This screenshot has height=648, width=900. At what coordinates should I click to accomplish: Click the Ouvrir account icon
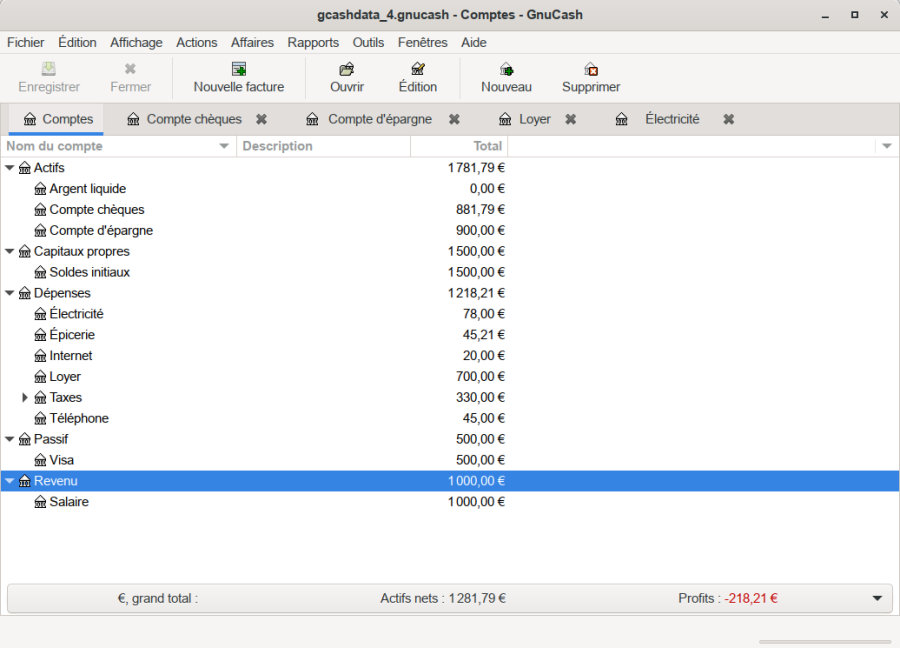[347, 69]
